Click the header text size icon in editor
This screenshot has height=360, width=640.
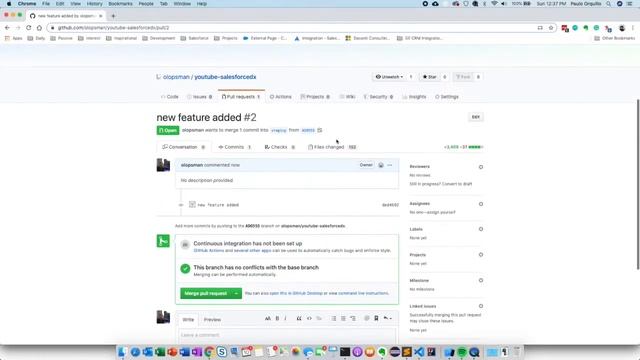(268, 318)
